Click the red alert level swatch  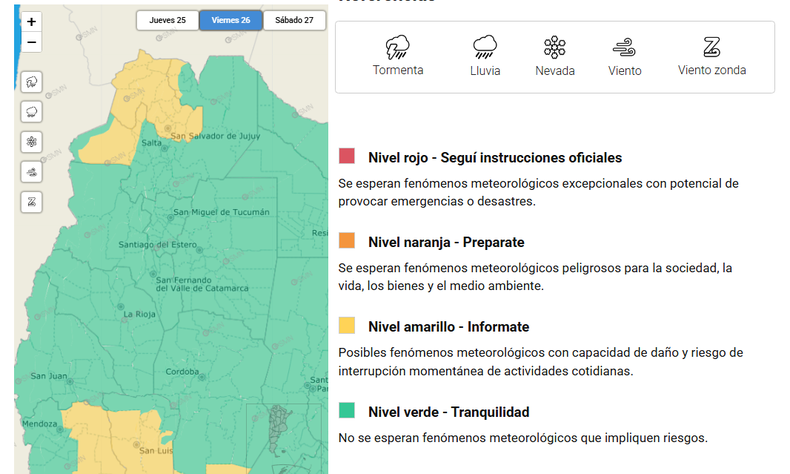click(347, 157)
